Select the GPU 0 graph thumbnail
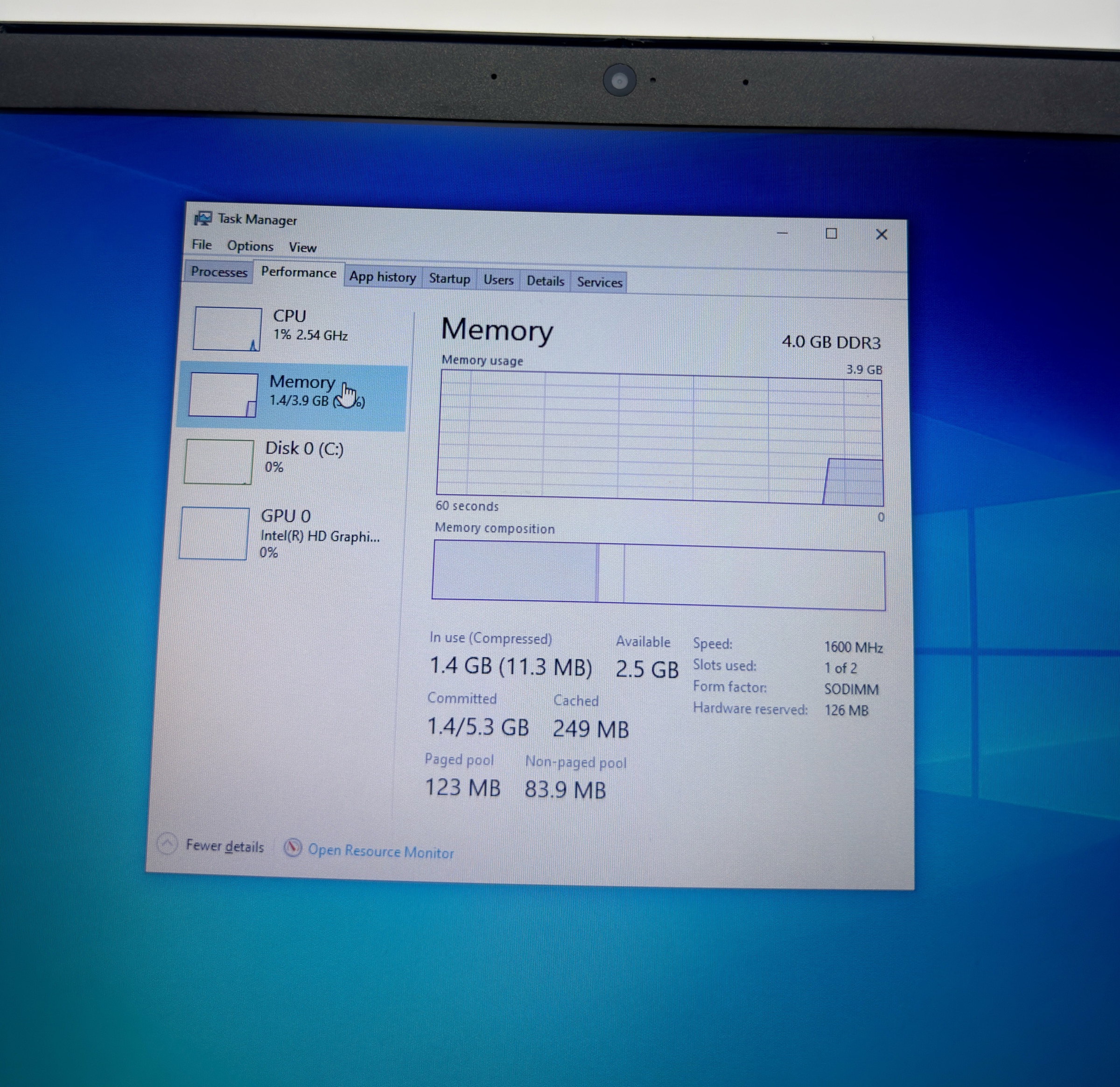 pos(214,533)
